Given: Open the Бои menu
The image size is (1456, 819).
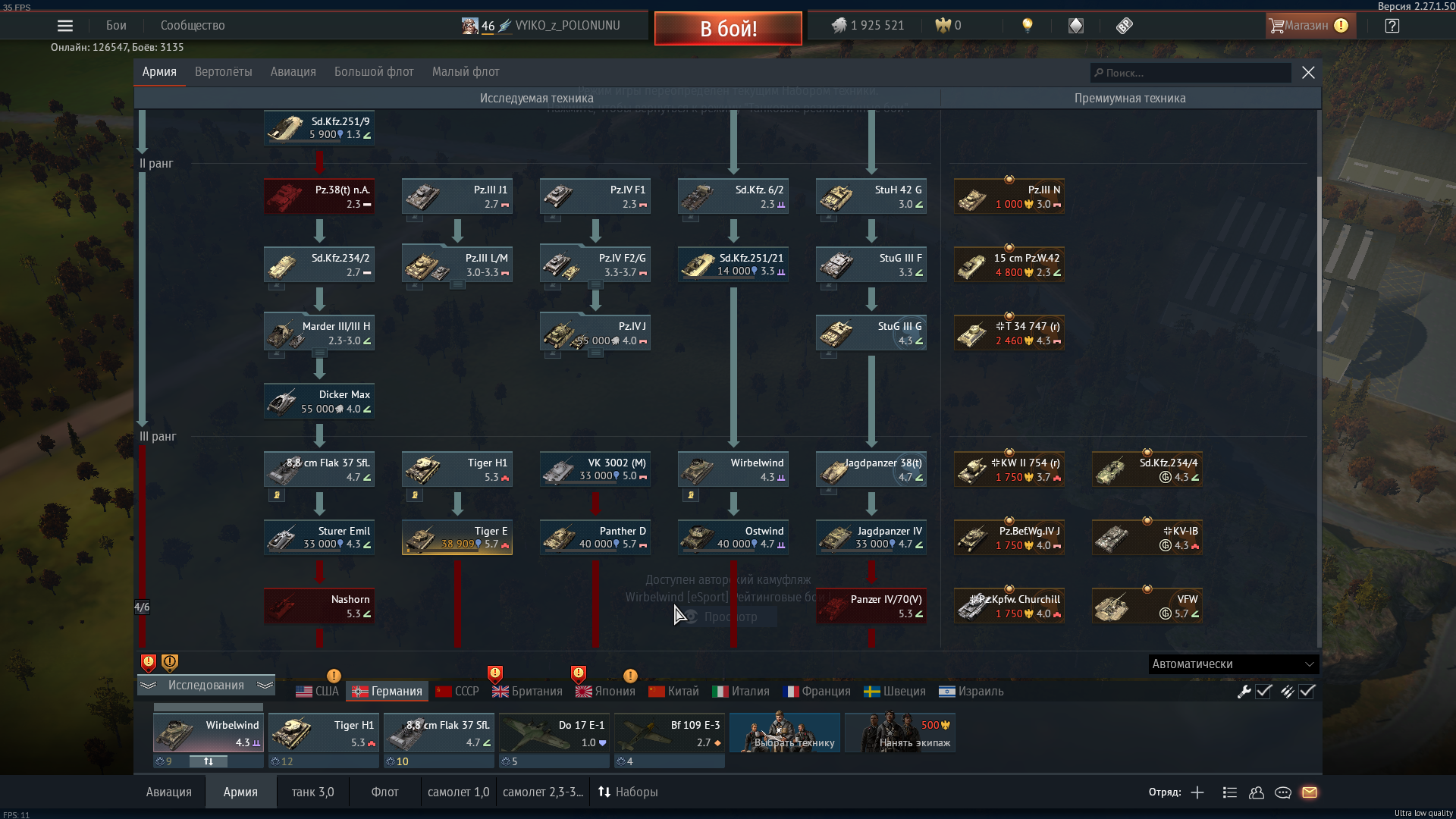Looking at the screenshot, I should pyautogui.click(x=116, y=26).
